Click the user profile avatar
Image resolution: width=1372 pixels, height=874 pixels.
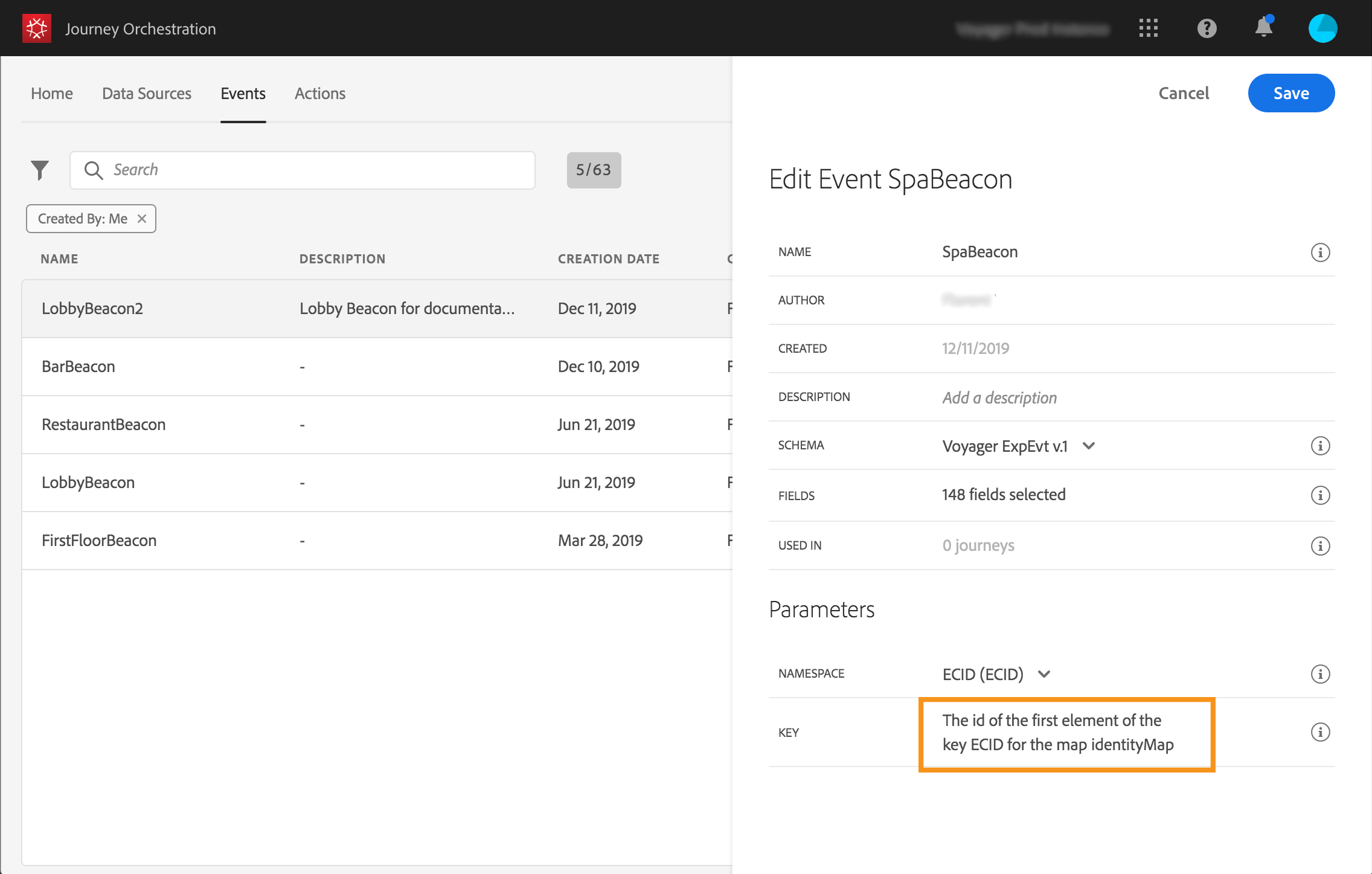[1322, 28]
